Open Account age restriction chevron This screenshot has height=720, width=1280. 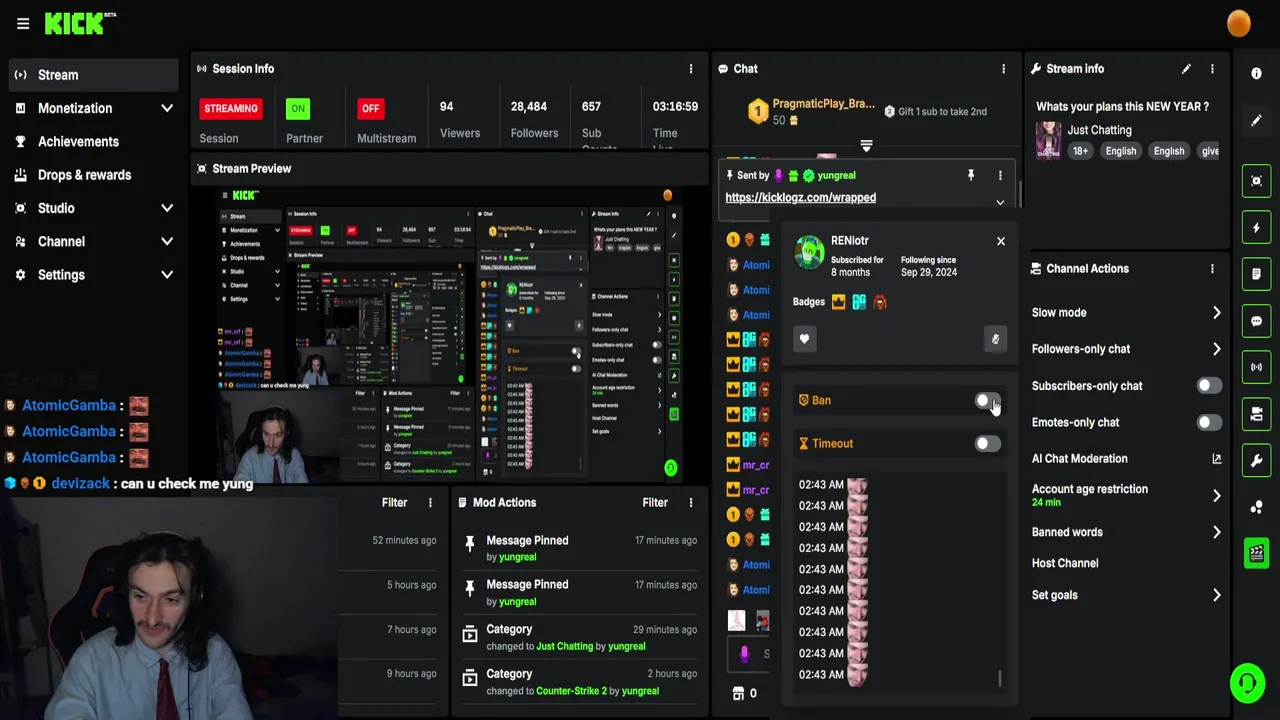tap(1216, 496)
